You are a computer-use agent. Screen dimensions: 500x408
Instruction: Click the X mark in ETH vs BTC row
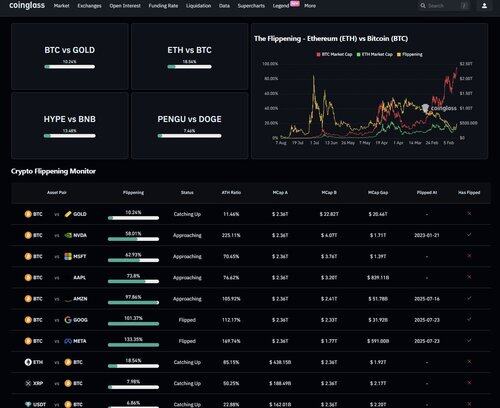coord(469,362)
